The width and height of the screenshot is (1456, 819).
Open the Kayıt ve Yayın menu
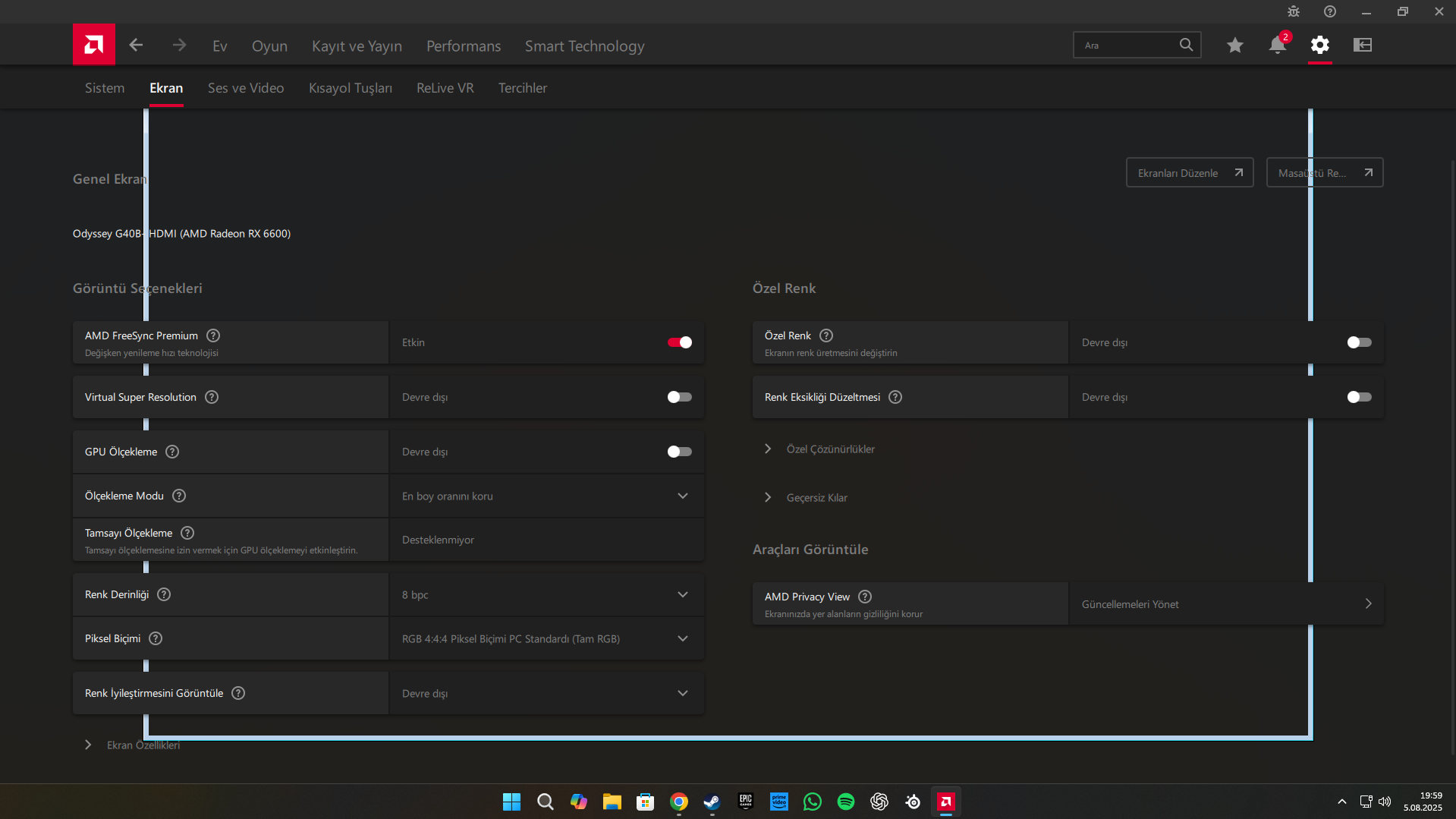pyautogui.click(x=357, y=46)
